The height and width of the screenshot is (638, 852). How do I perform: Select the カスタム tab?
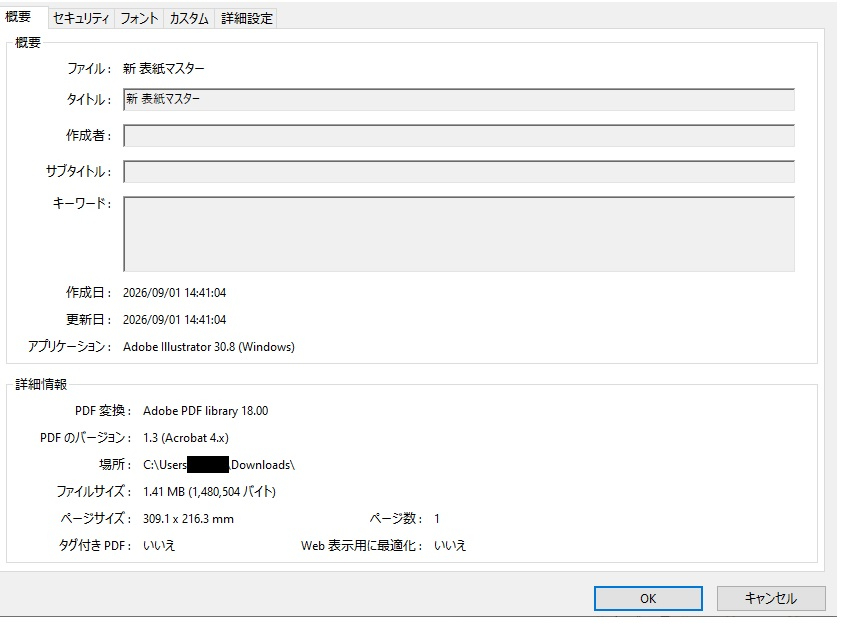pyautogui.click(x=189, y=18)
